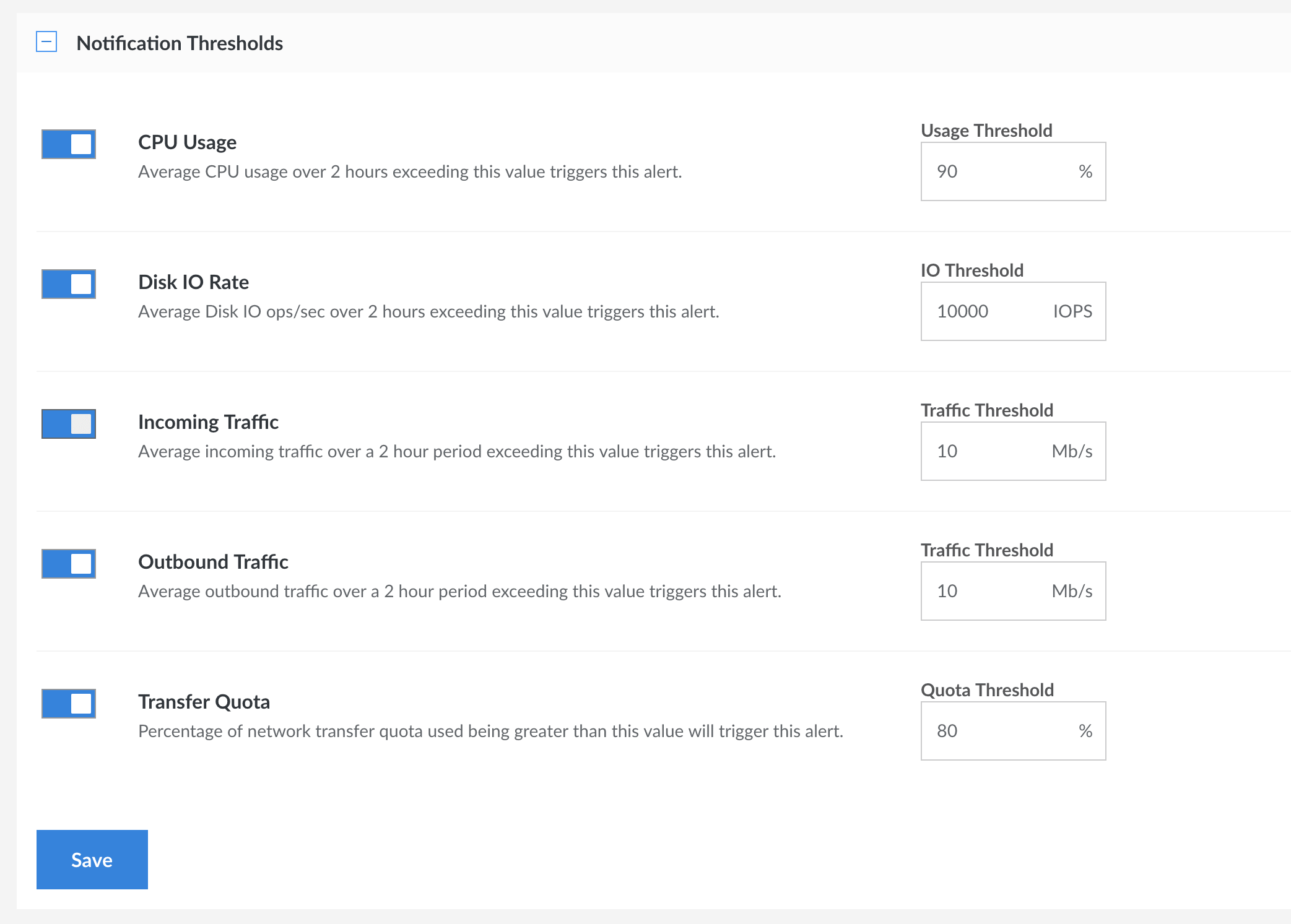Click the Outbound Traffic label
This screenshot has height=924, width=1291.
[213, 562]
